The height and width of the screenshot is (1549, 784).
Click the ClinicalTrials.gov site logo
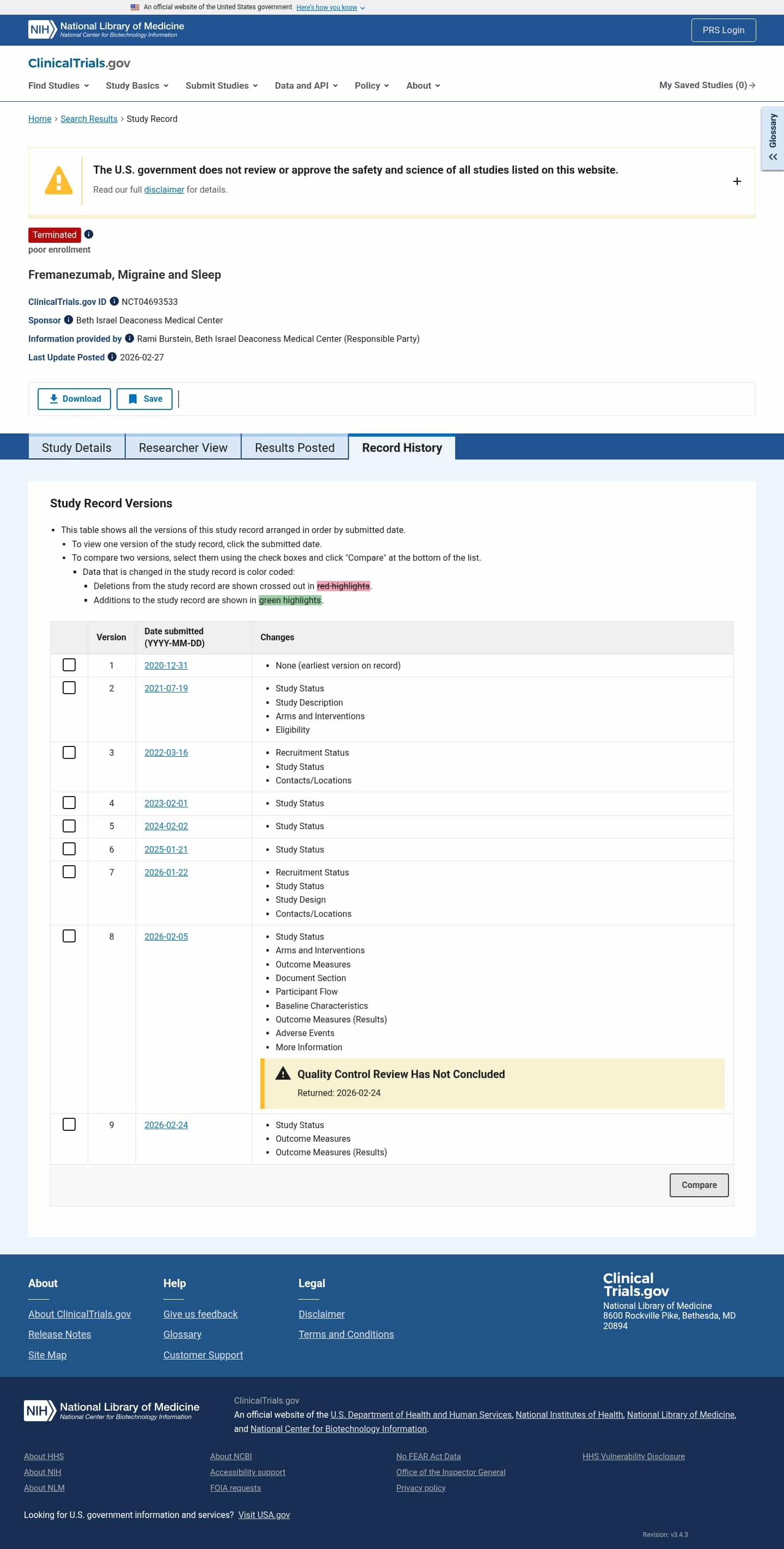click(79, 63)
